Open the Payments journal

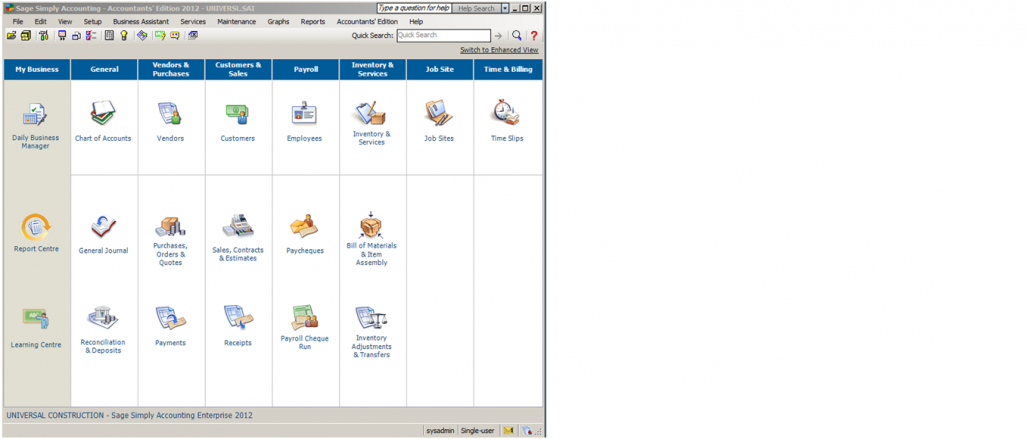(170, 318)
